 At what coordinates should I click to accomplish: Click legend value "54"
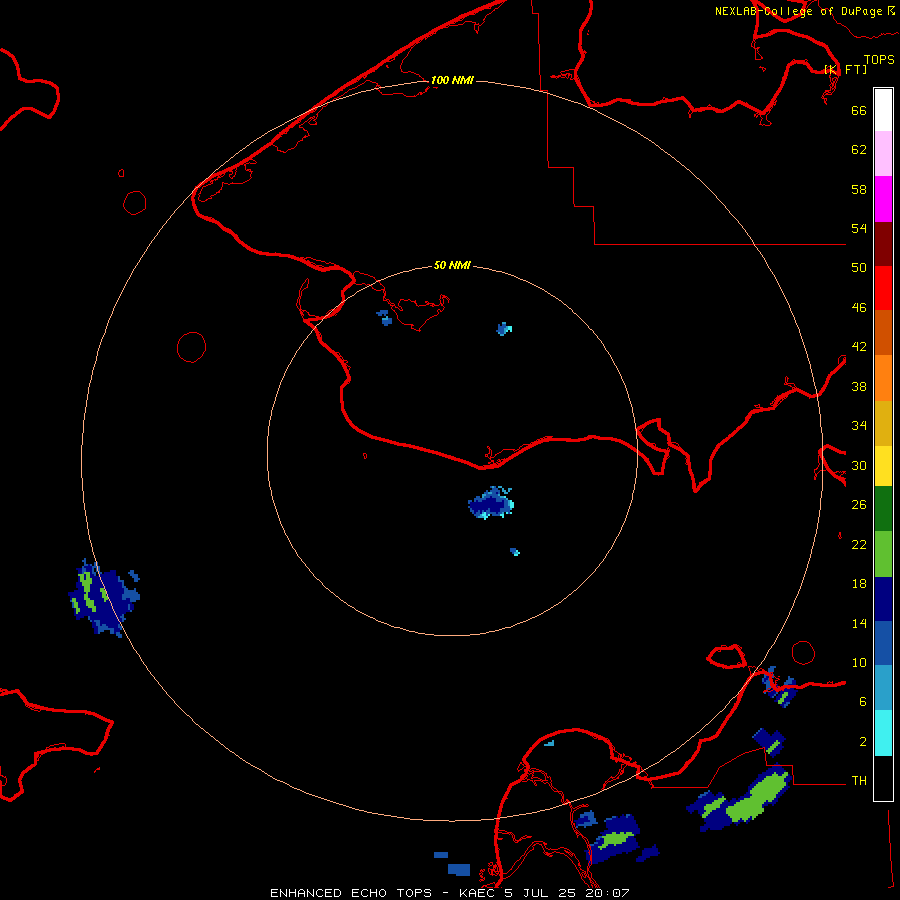tap(859, 228)
